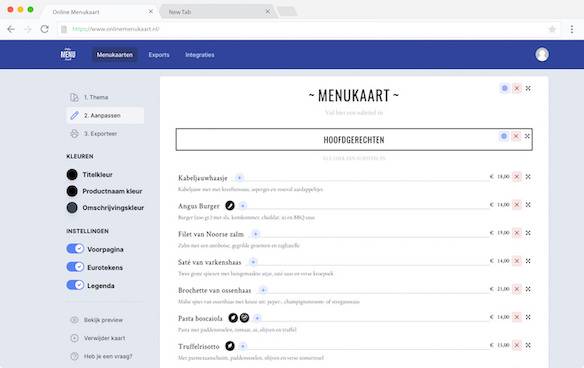Toggle the Voorpagina switch
584x368 pixels.
coord(75,249)
